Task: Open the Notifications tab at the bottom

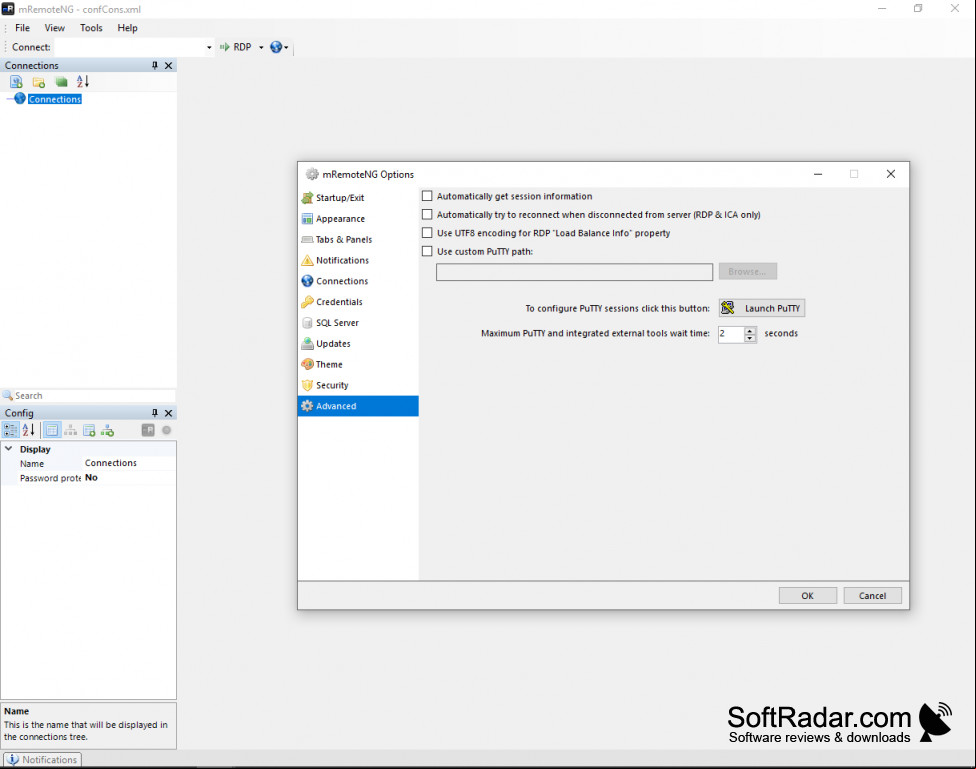Action: (42, 760)
